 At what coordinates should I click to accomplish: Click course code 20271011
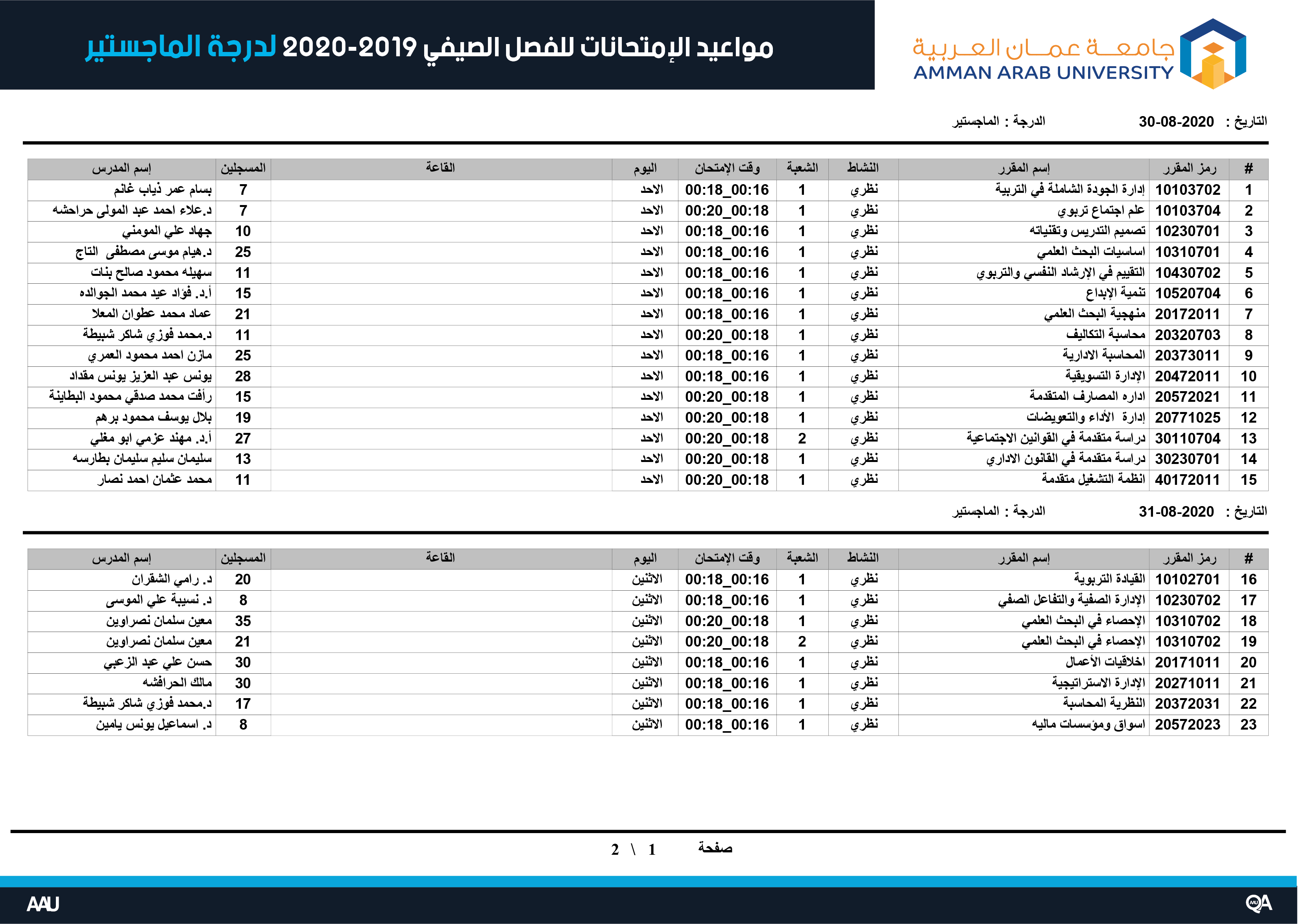click(1188, 683)
